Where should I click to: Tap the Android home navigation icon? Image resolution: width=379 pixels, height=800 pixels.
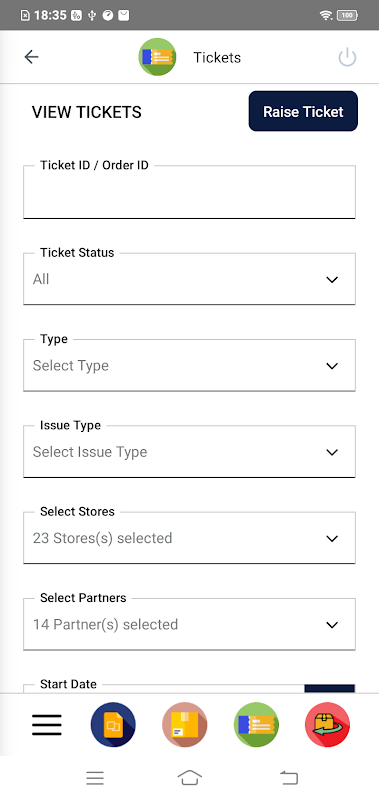(x=189, y=778)
